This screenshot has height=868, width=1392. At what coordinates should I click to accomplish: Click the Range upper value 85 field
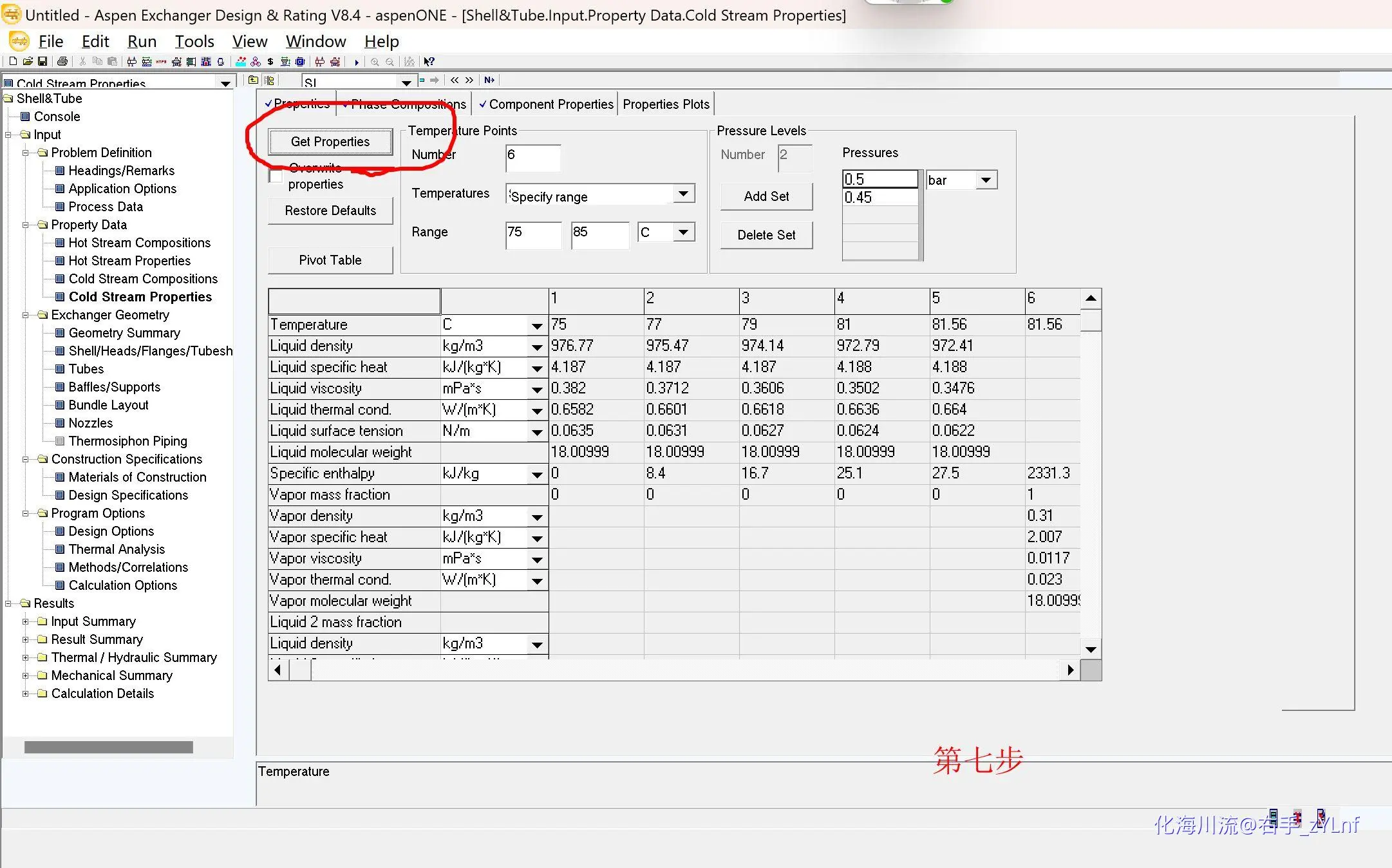(x=599, y=235)
